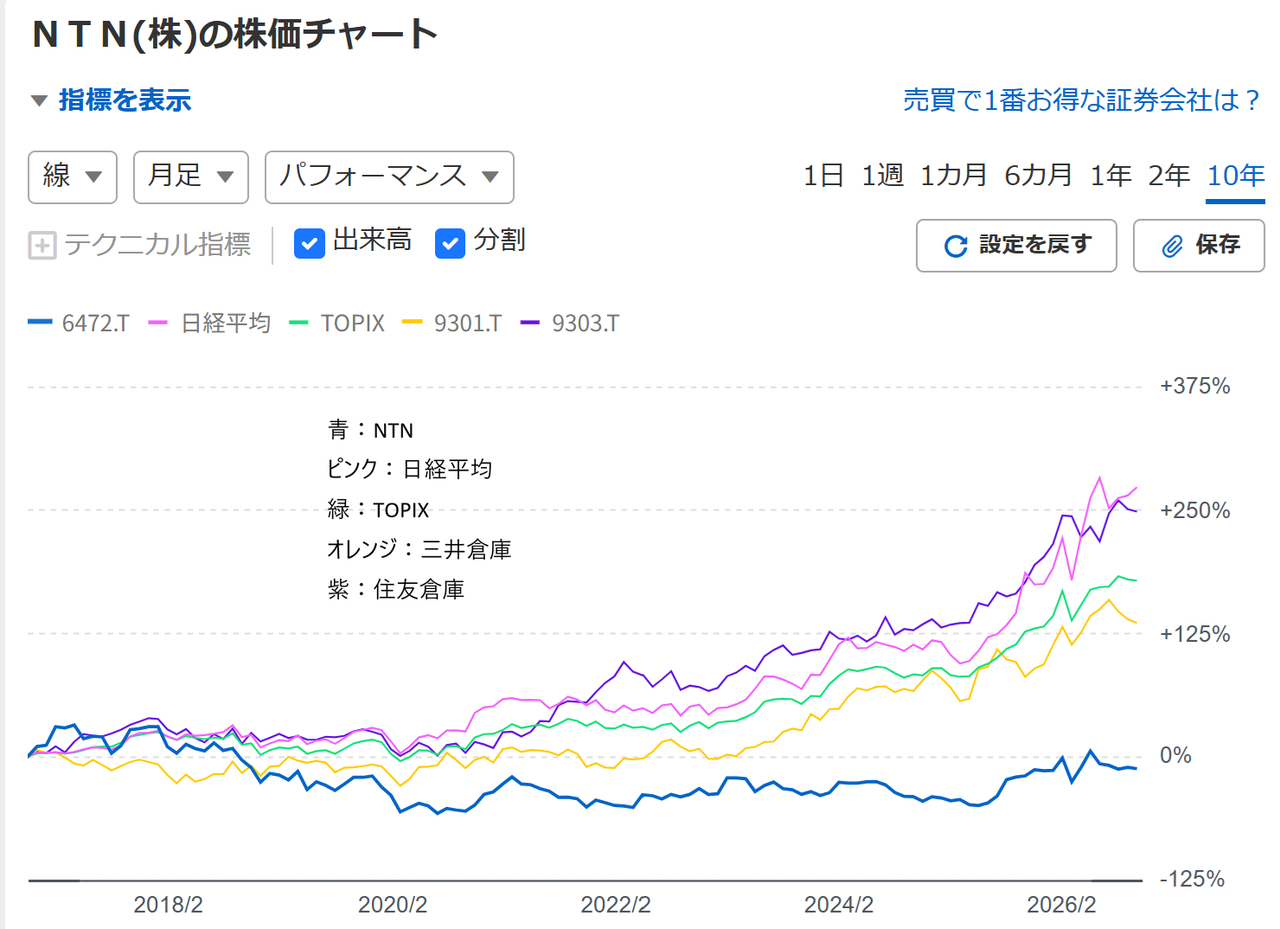Image resolution: width=1280 pixels, height=929 pixels.
Task: Click the 0% axis label
Action: (x=1175, y=756)
